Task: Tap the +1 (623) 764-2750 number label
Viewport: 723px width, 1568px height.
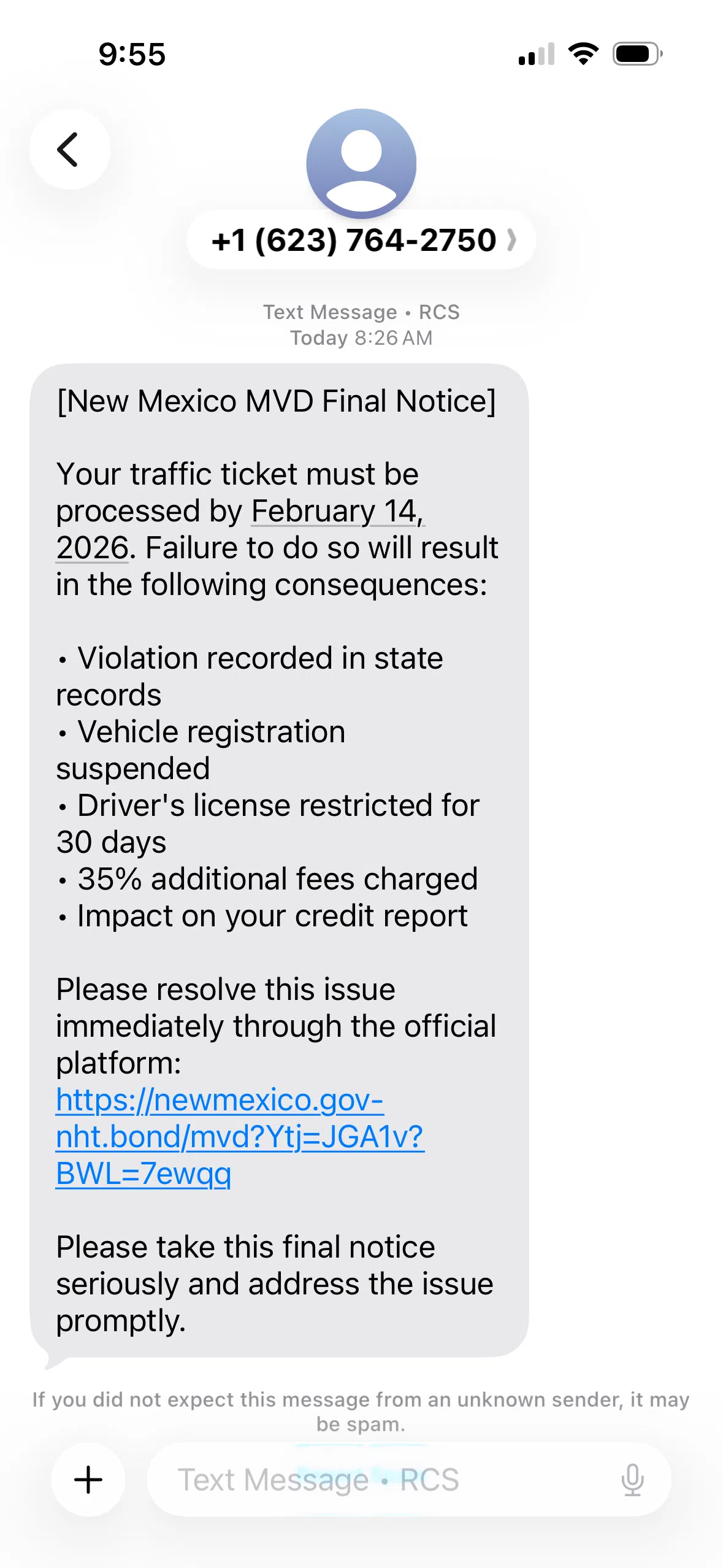Action: click(x=353, y=240)
